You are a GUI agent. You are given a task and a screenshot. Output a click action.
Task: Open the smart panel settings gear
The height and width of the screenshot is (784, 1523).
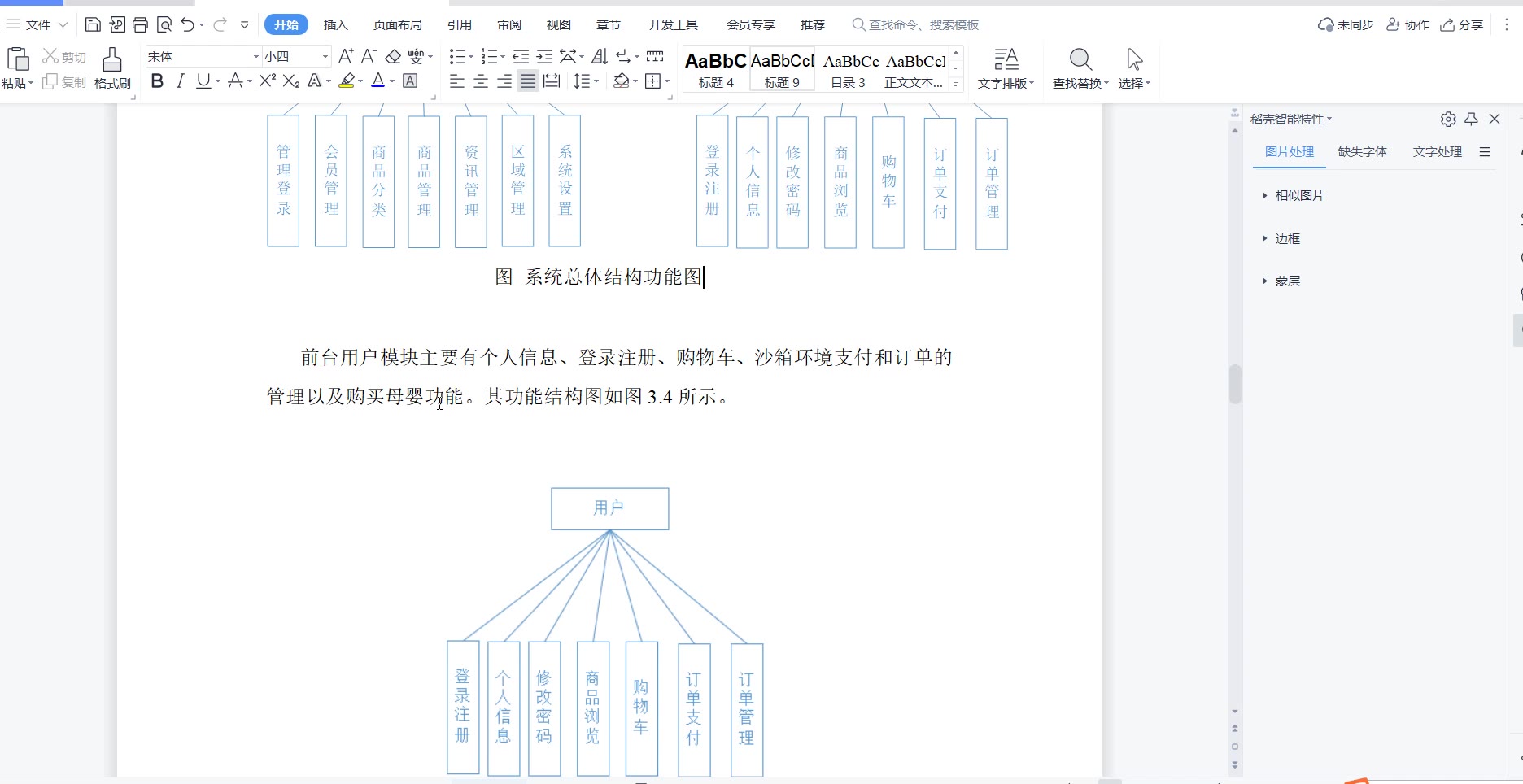click(1448, 119)
